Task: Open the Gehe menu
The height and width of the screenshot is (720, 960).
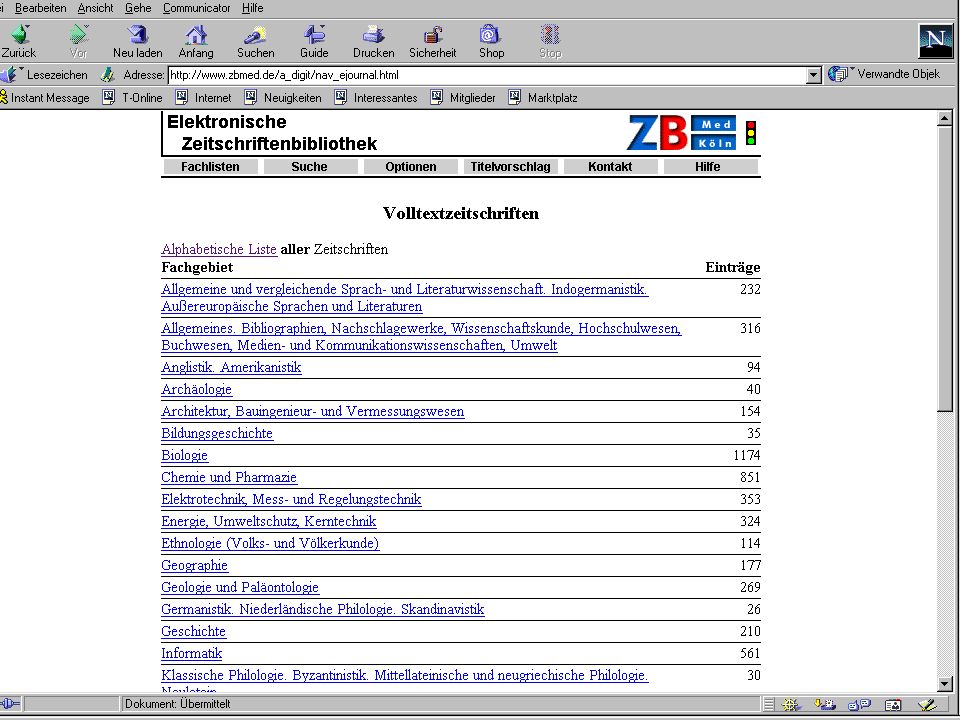Action: [x=138, y=8]
